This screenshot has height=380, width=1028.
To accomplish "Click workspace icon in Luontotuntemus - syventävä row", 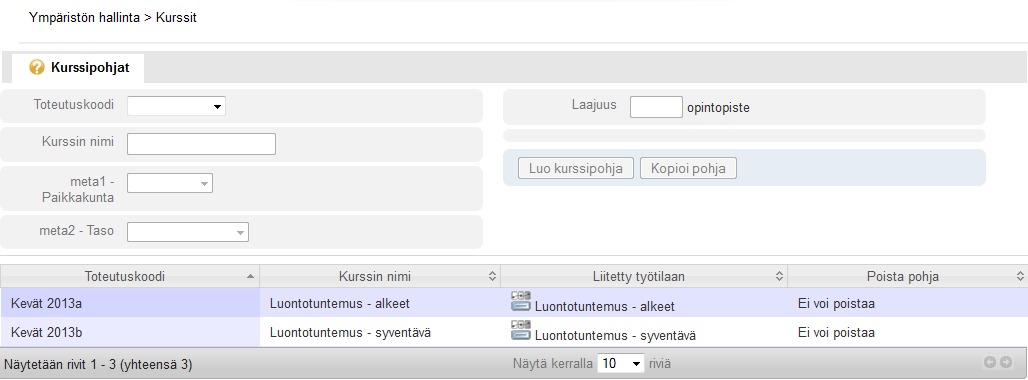I will click(521, 330).
